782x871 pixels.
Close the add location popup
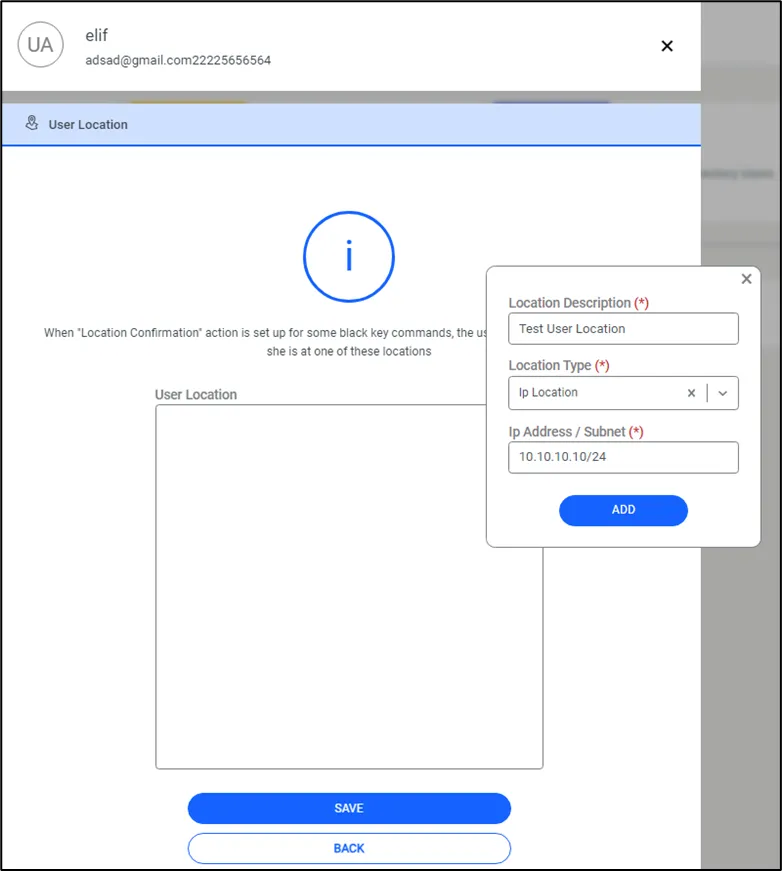746,279
